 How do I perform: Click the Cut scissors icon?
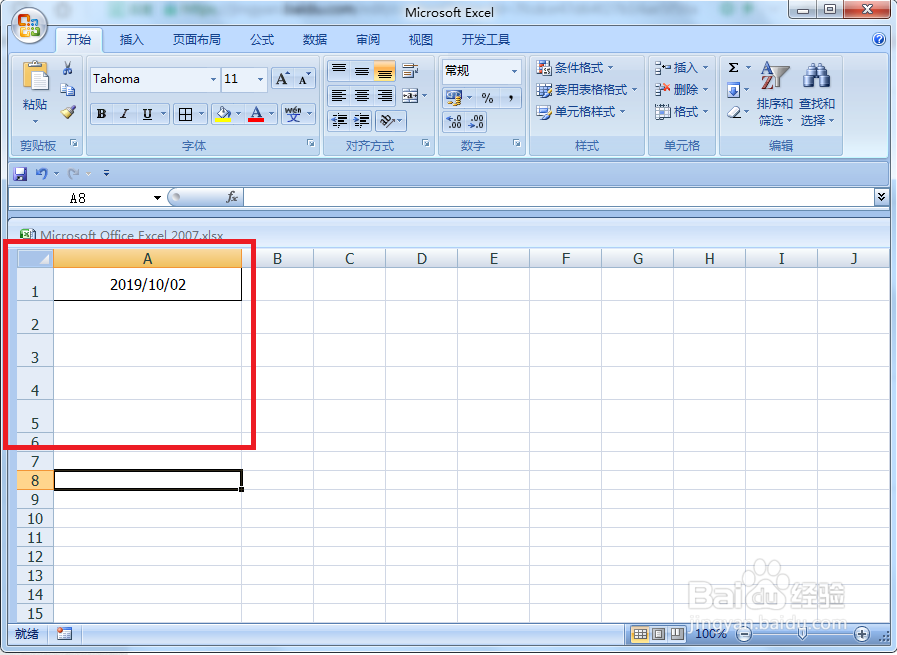(68, 69)
